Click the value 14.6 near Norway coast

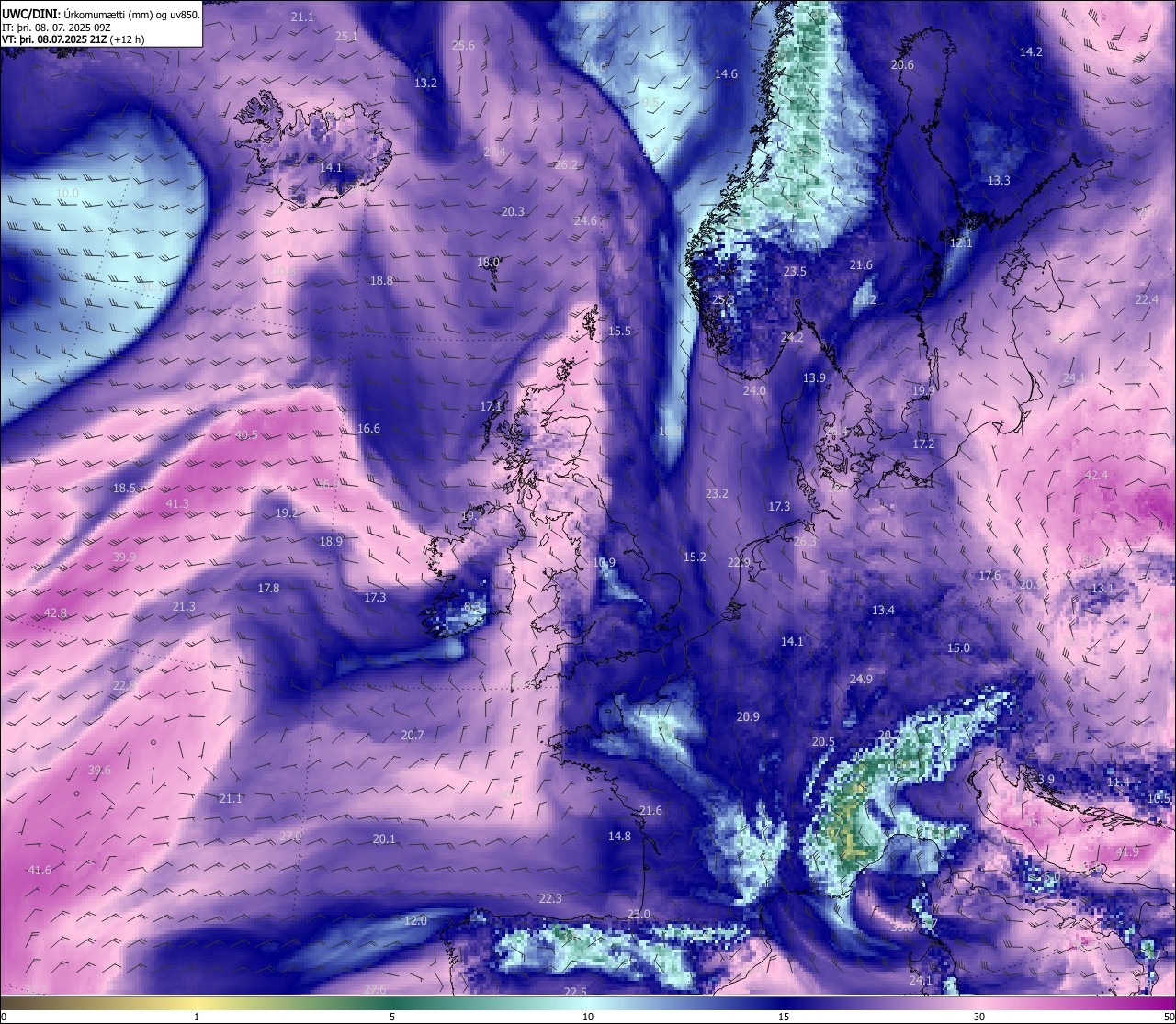(x=726, y=73)
